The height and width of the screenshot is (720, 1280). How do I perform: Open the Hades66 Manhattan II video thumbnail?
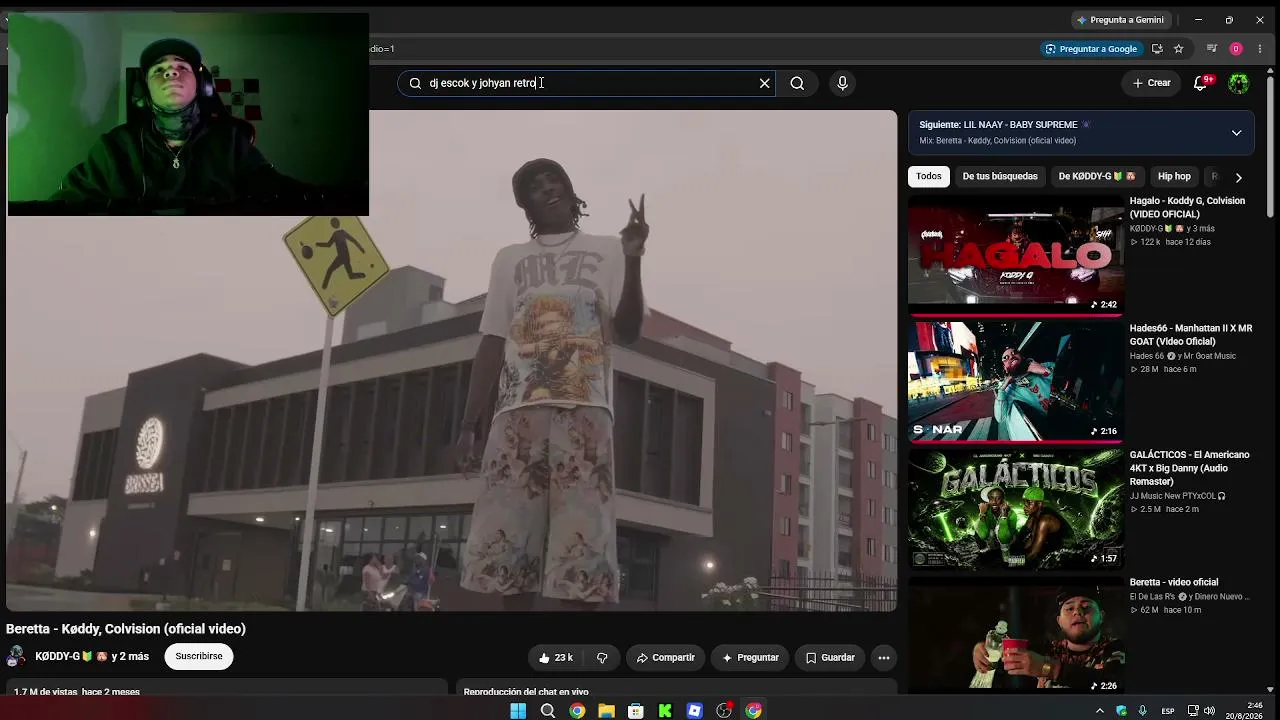click(1016, 382)
